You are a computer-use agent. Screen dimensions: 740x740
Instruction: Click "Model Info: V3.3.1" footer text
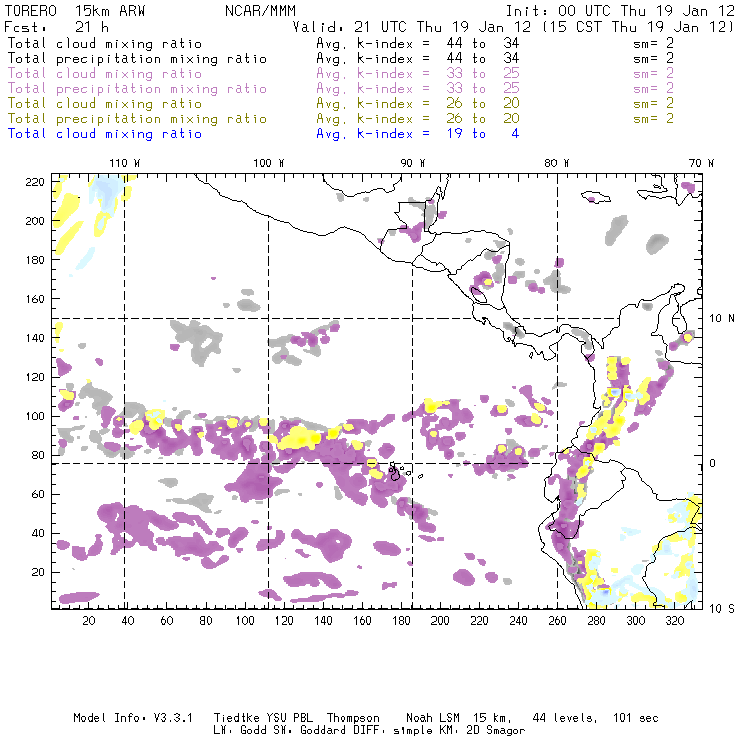(x=133, y=718)
